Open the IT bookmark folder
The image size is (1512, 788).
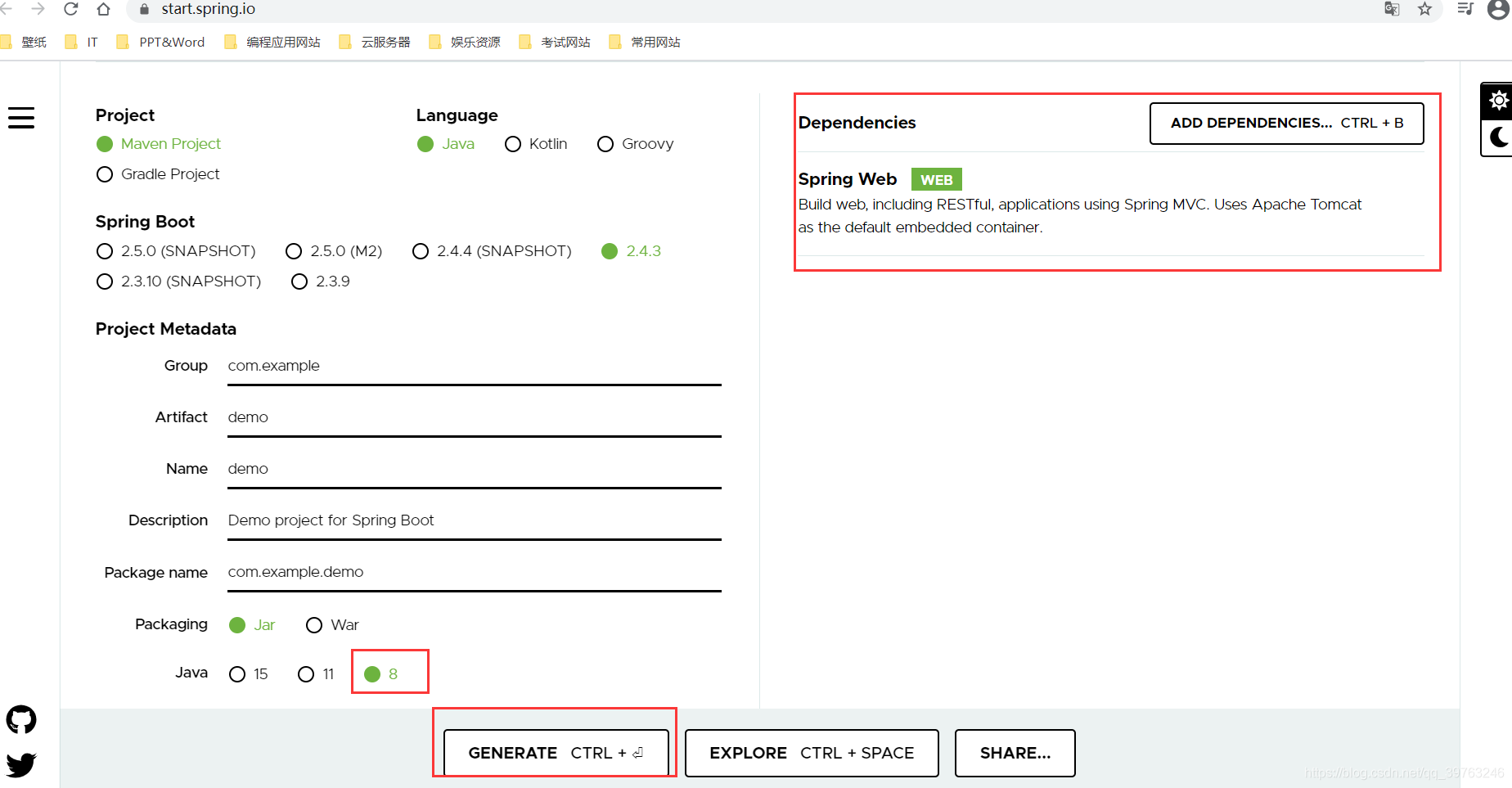(82, 42)
